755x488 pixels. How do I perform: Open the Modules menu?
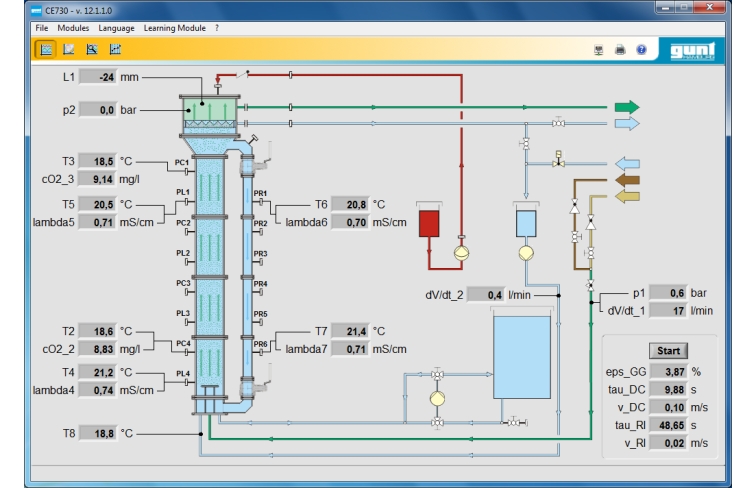coord(73,27)
